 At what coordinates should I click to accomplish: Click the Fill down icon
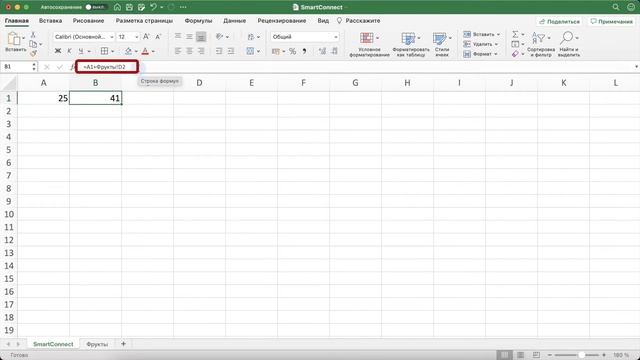(515, 44)
